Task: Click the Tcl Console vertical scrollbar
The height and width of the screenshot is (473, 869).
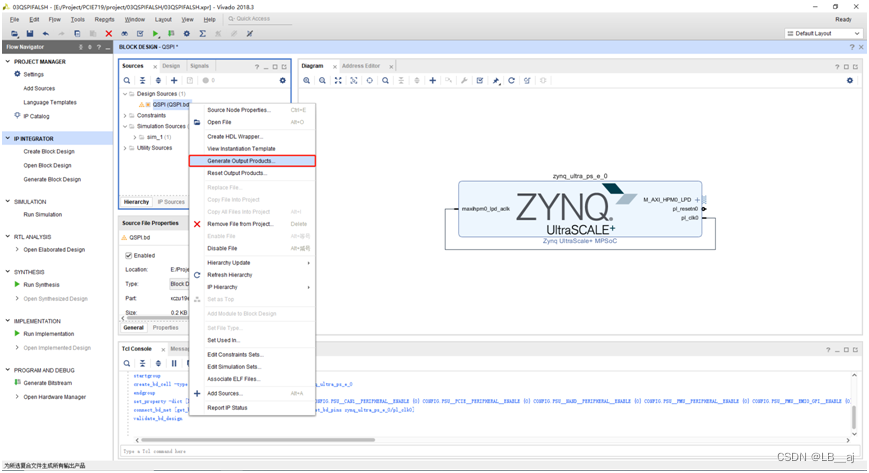Action: (x=854, y=416)
